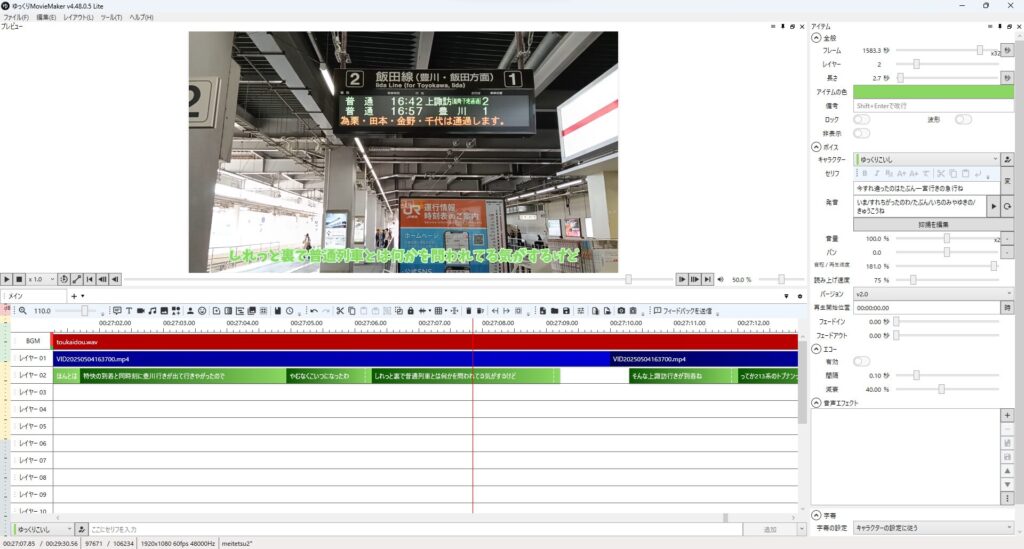The width and height of the screenshot is (1024, 549).
Task: Click the play pronunciation button beside 発音 field
Action: (x=993, y=205)
